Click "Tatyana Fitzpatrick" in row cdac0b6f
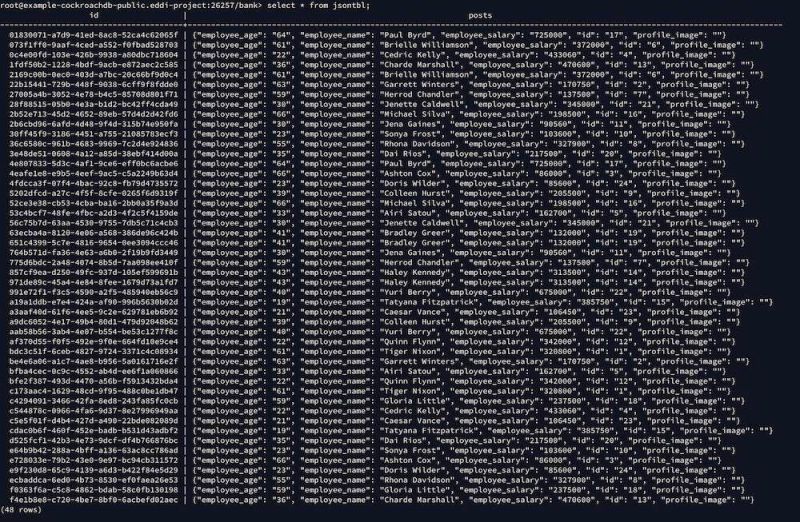The width and height of the screenshot is (800, 522). coord(429,431)
